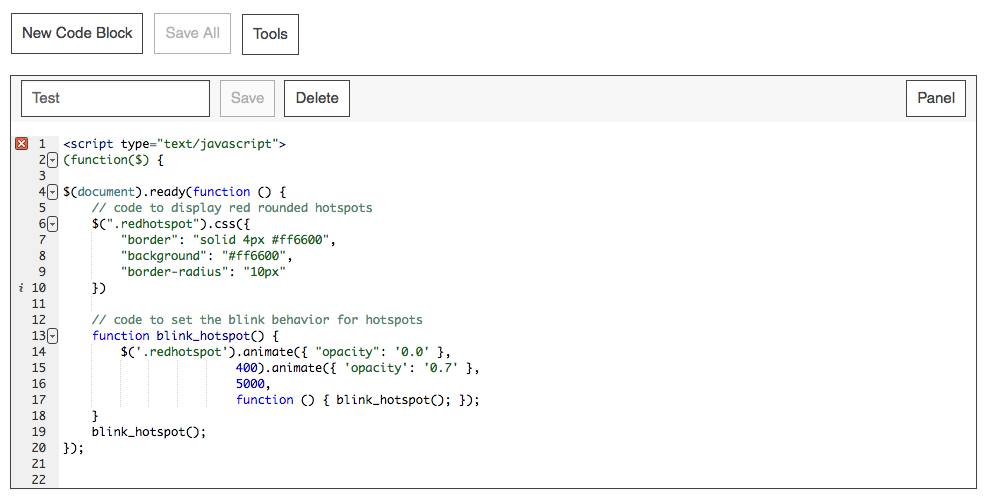
Task: Place cursor on the script tag line
Action: [174, 144]
